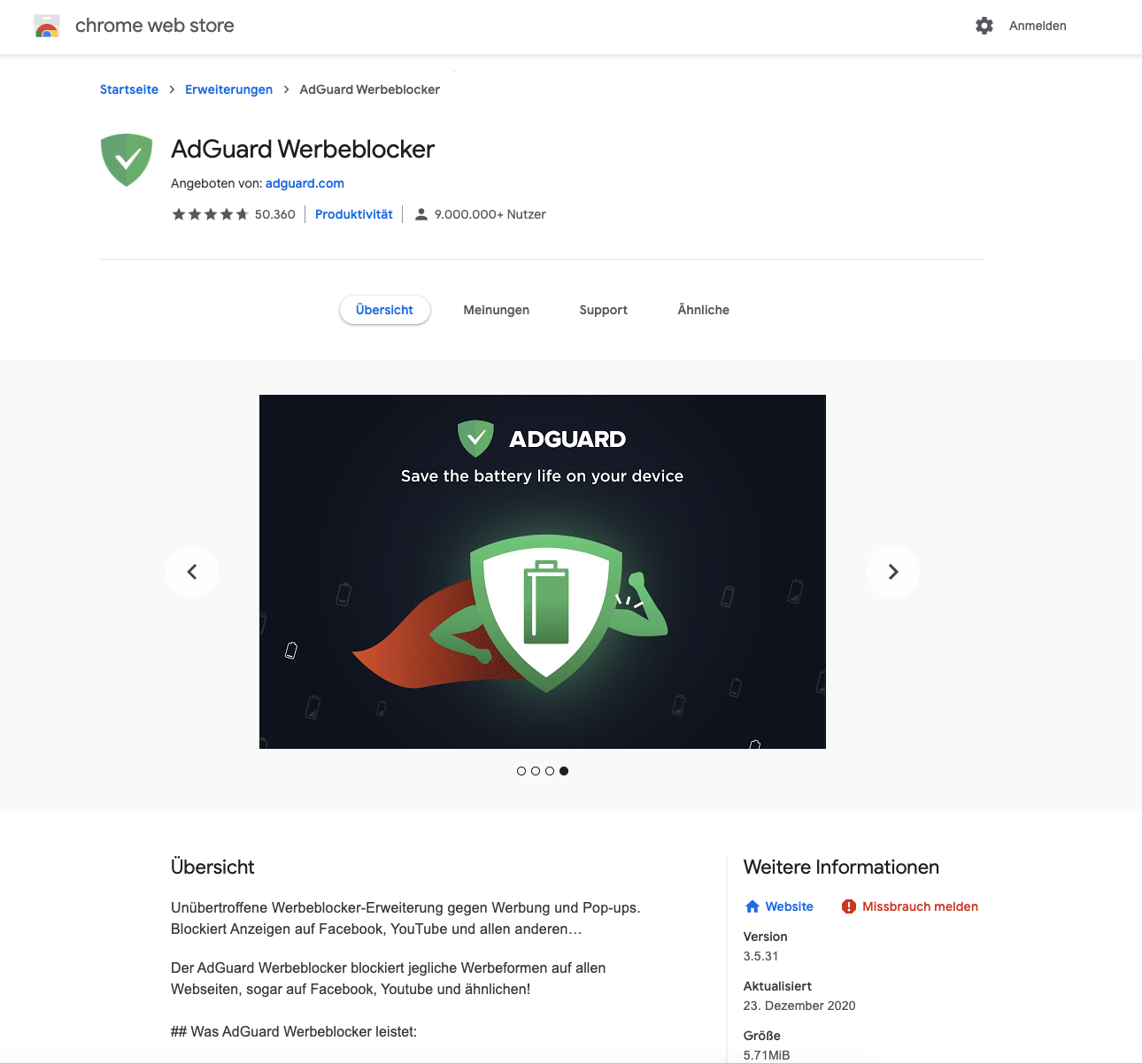Click the Übersicht section heading

pos(212,867)
